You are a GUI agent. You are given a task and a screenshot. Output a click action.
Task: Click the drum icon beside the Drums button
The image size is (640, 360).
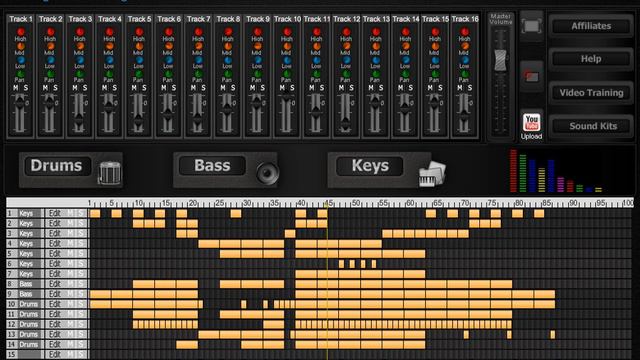click(x=109, y=172)
